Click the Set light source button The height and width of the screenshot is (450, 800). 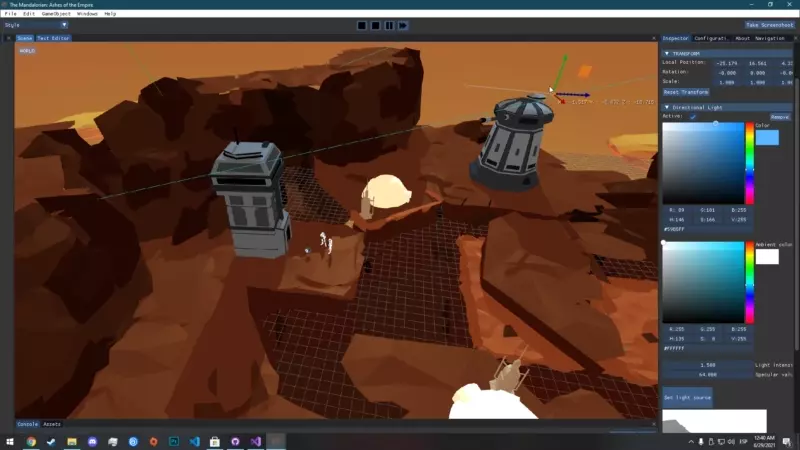point(687,397)
